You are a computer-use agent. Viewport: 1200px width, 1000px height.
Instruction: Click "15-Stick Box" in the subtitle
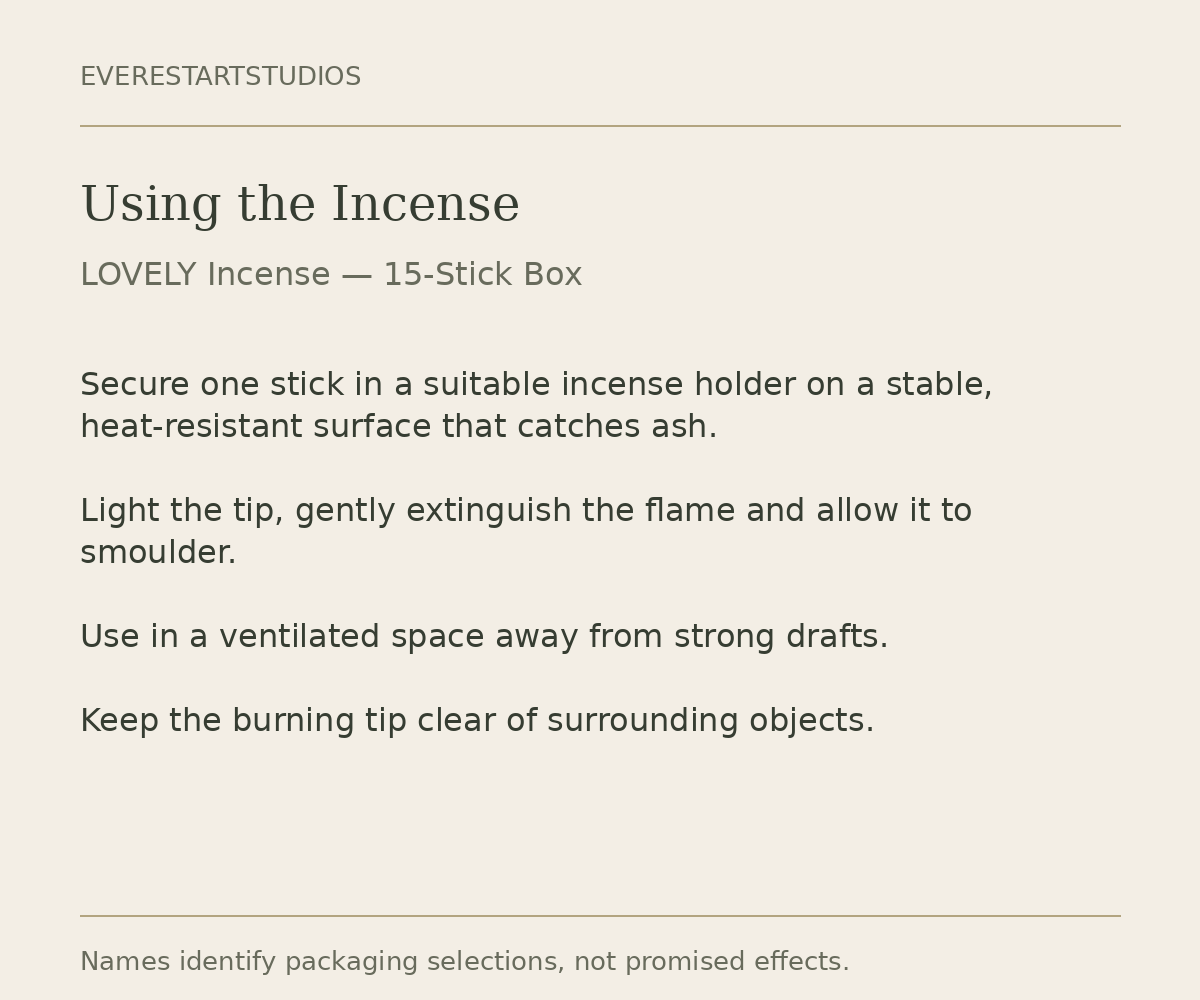(x=482, y=275)
